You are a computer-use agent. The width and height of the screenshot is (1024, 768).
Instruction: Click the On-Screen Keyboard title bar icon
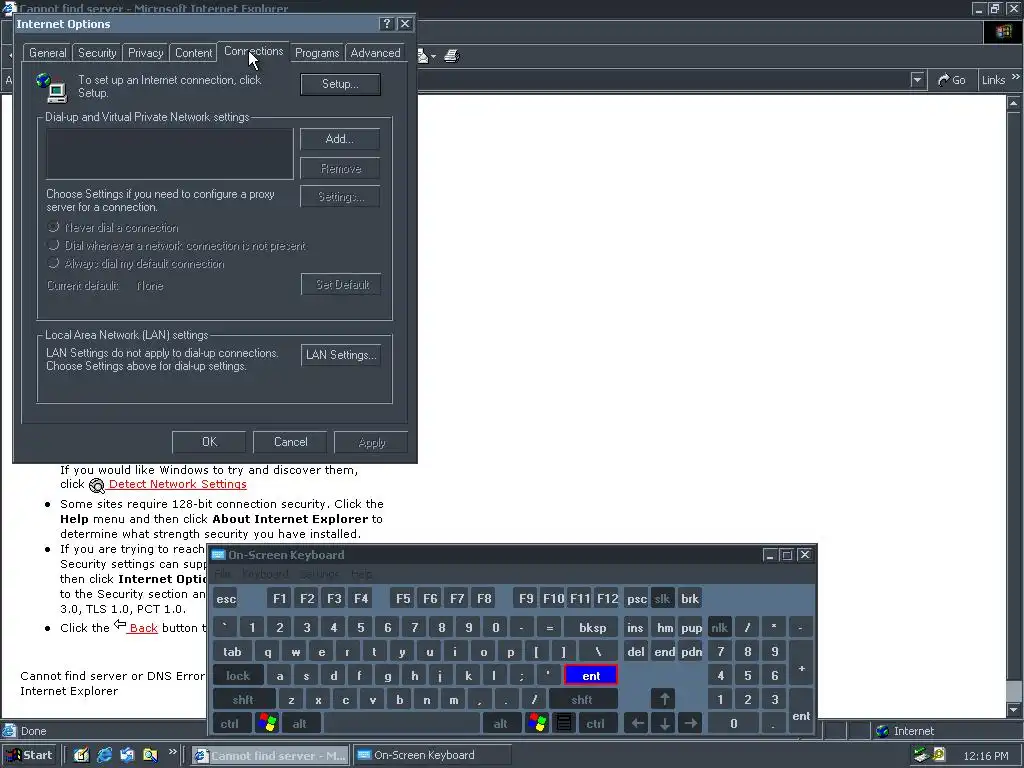(x=218, y=554)
